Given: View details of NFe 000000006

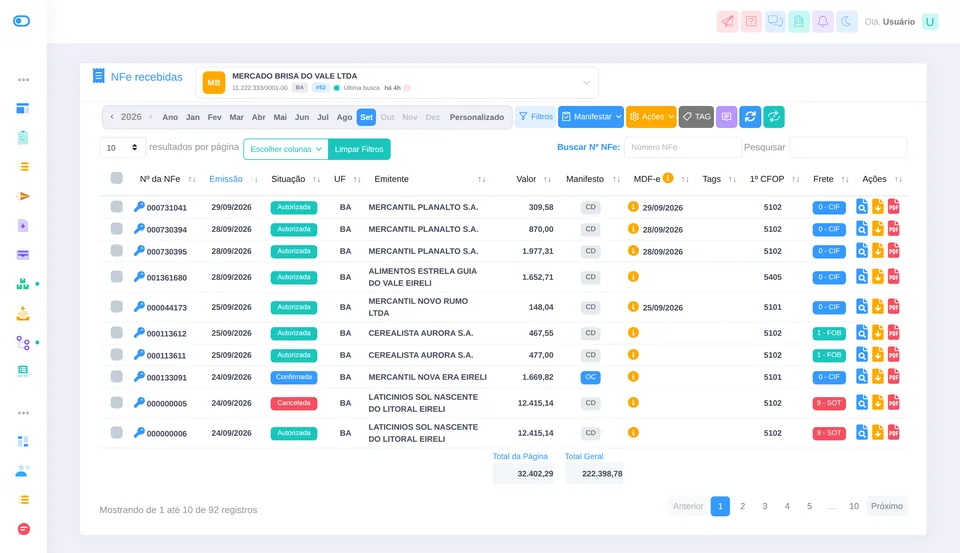Looking at the screenshot, I should [861, 433].
